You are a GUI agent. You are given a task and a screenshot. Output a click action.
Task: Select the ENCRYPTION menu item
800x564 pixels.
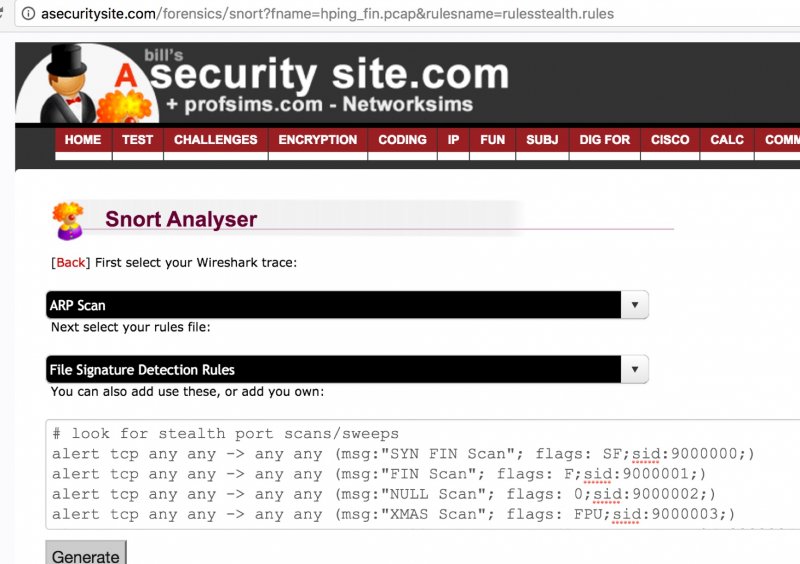click(317, 140)
